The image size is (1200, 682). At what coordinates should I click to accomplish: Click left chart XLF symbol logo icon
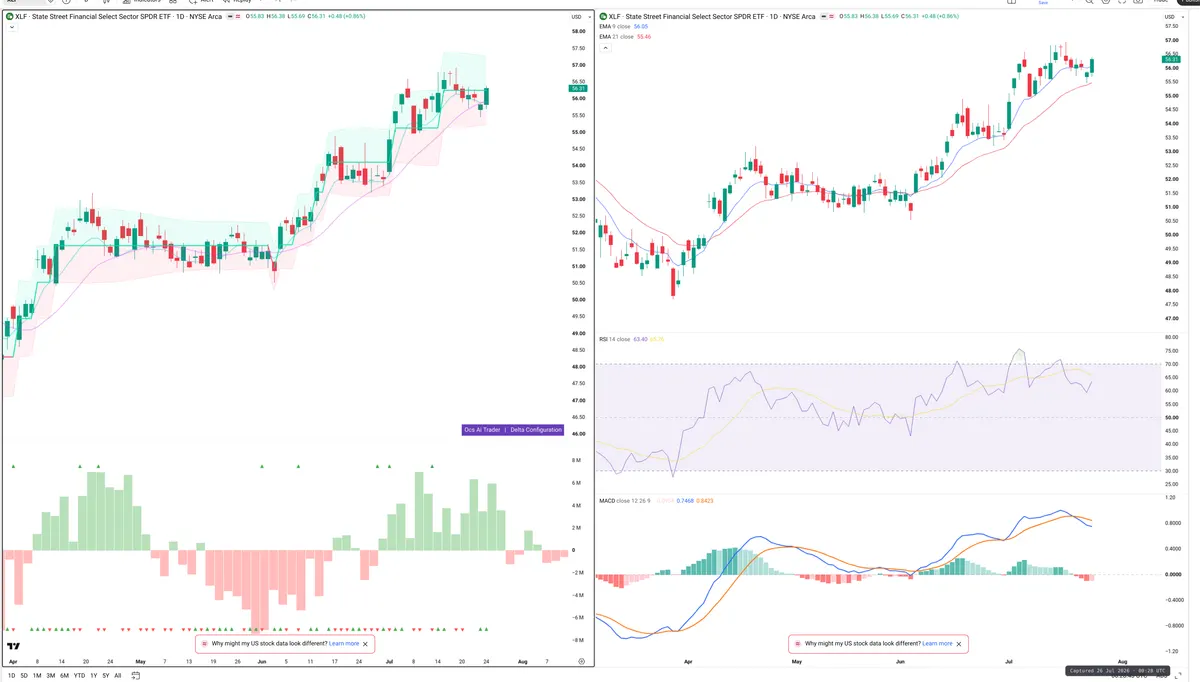coord(10,17)
